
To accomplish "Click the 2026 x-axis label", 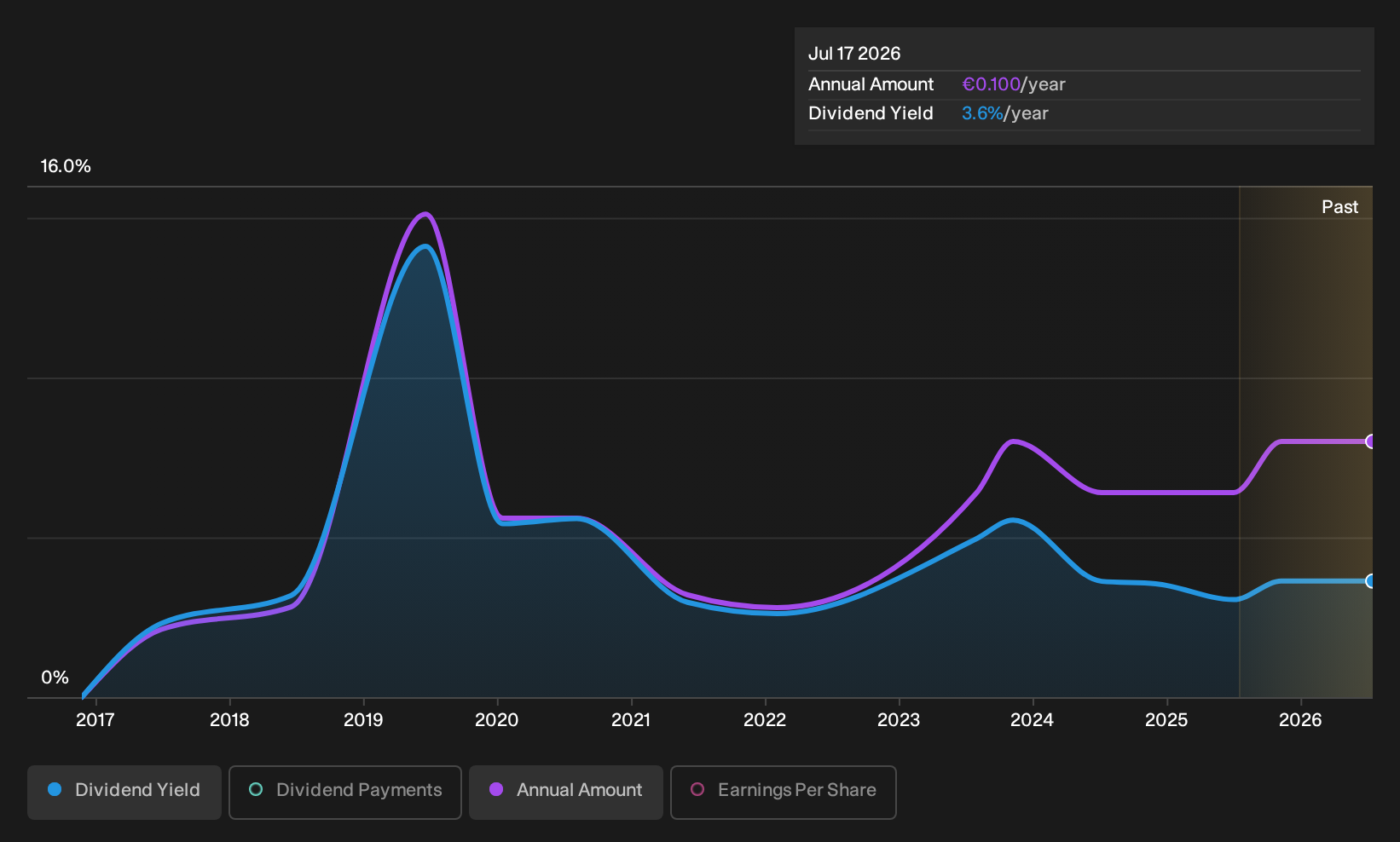I will tap(1300, 720).
